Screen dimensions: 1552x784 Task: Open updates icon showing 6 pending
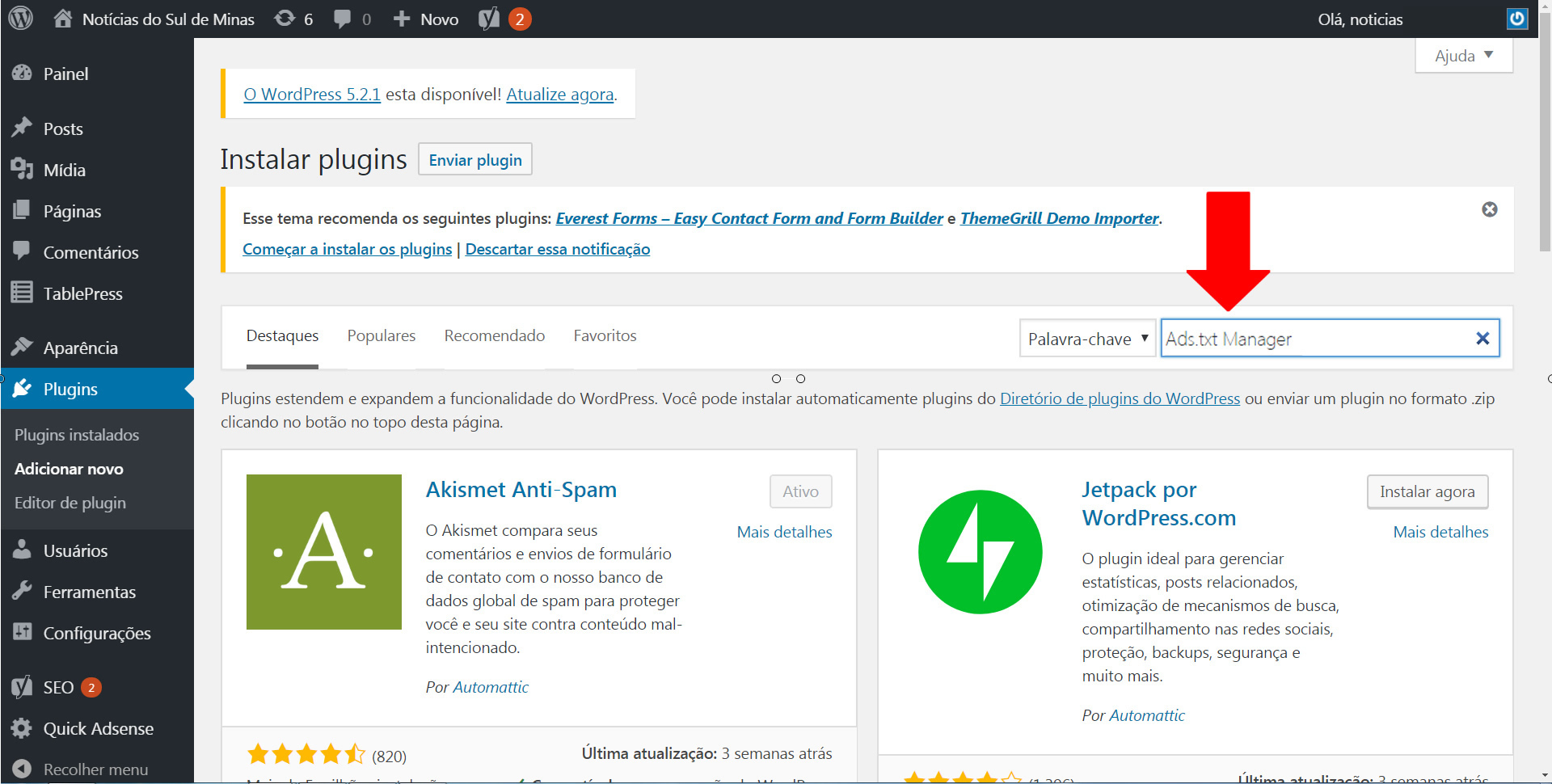pos(285,18)
